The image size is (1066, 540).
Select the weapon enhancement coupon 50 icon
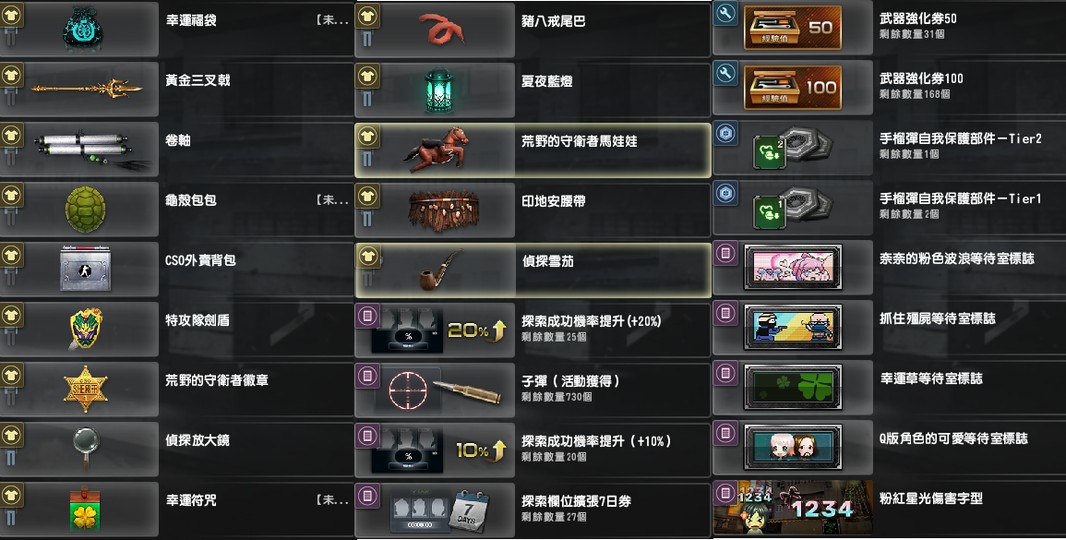click(793, 28)
